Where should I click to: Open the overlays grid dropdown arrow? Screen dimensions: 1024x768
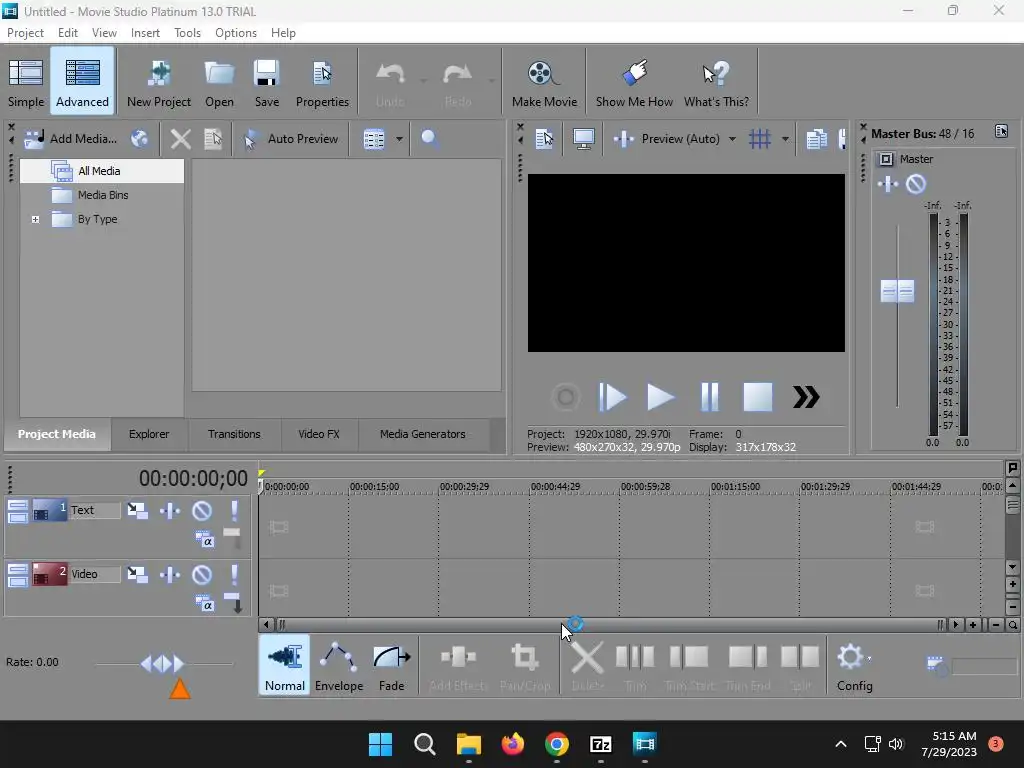[785, 138]
